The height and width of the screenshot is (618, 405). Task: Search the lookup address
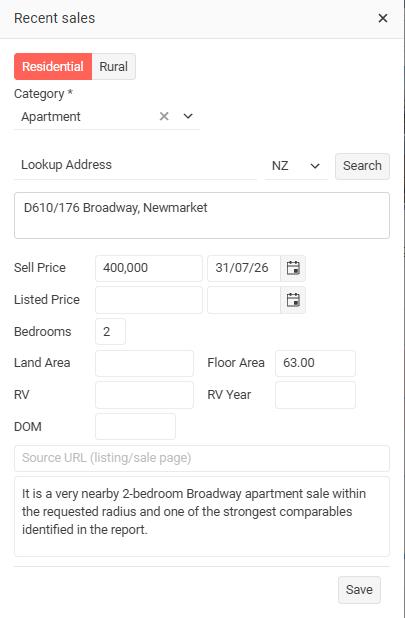pos(362,166)
